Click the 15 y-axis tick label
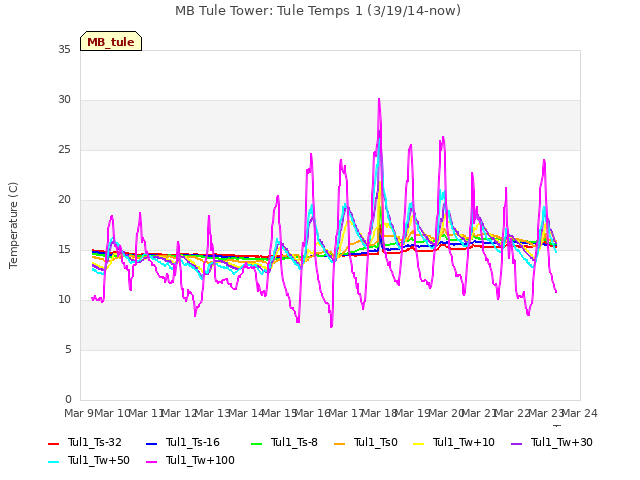This screenshot has height=480, width=640. [64, 249]
